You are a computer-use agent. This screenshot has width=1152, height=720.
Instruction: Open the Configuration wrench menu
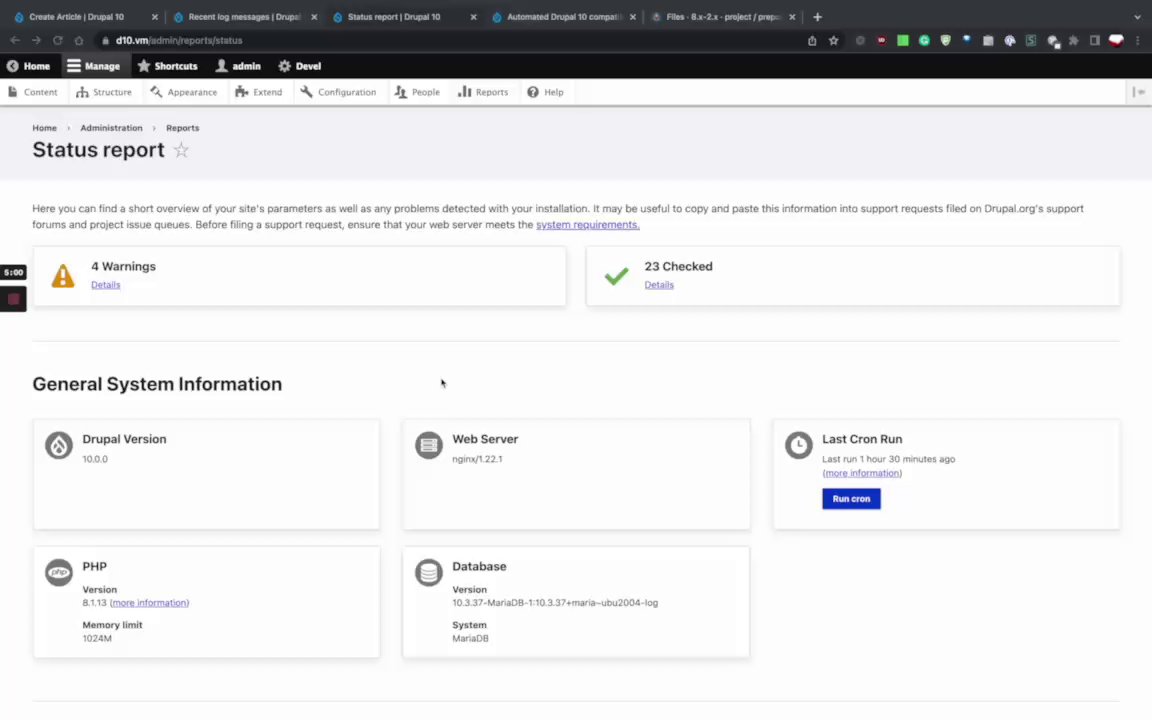pos(338,92)
